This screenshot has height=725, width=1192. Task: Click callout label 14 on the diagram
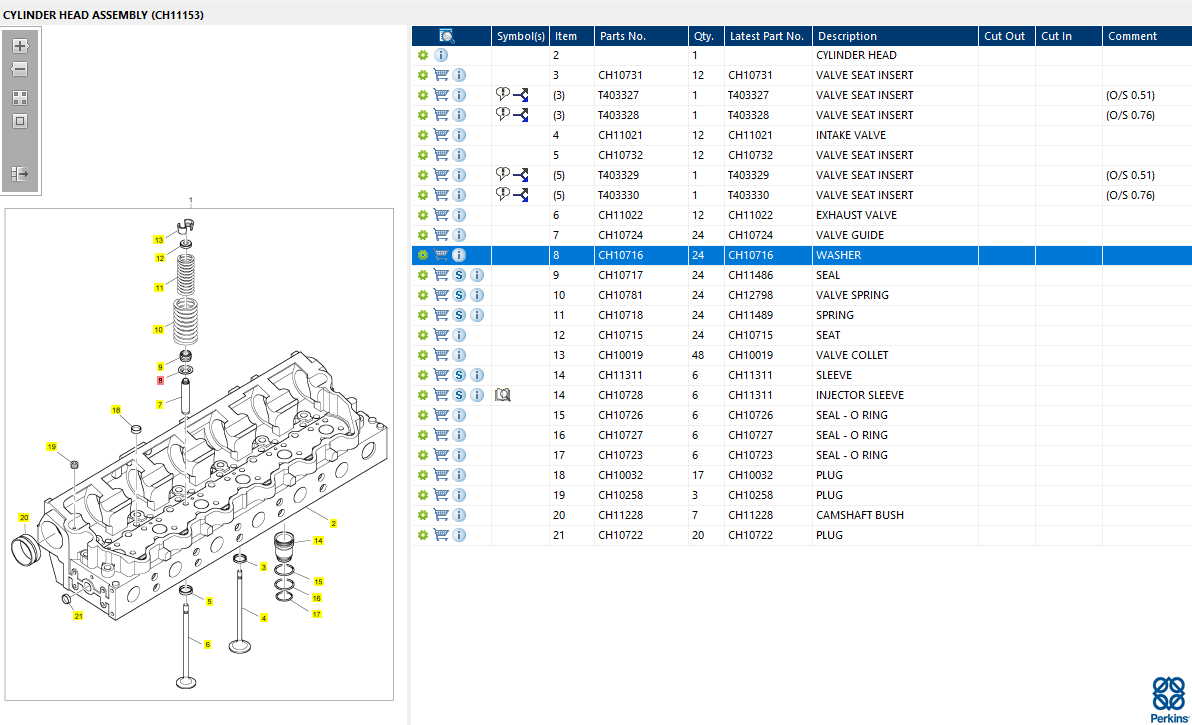point(318,541)
